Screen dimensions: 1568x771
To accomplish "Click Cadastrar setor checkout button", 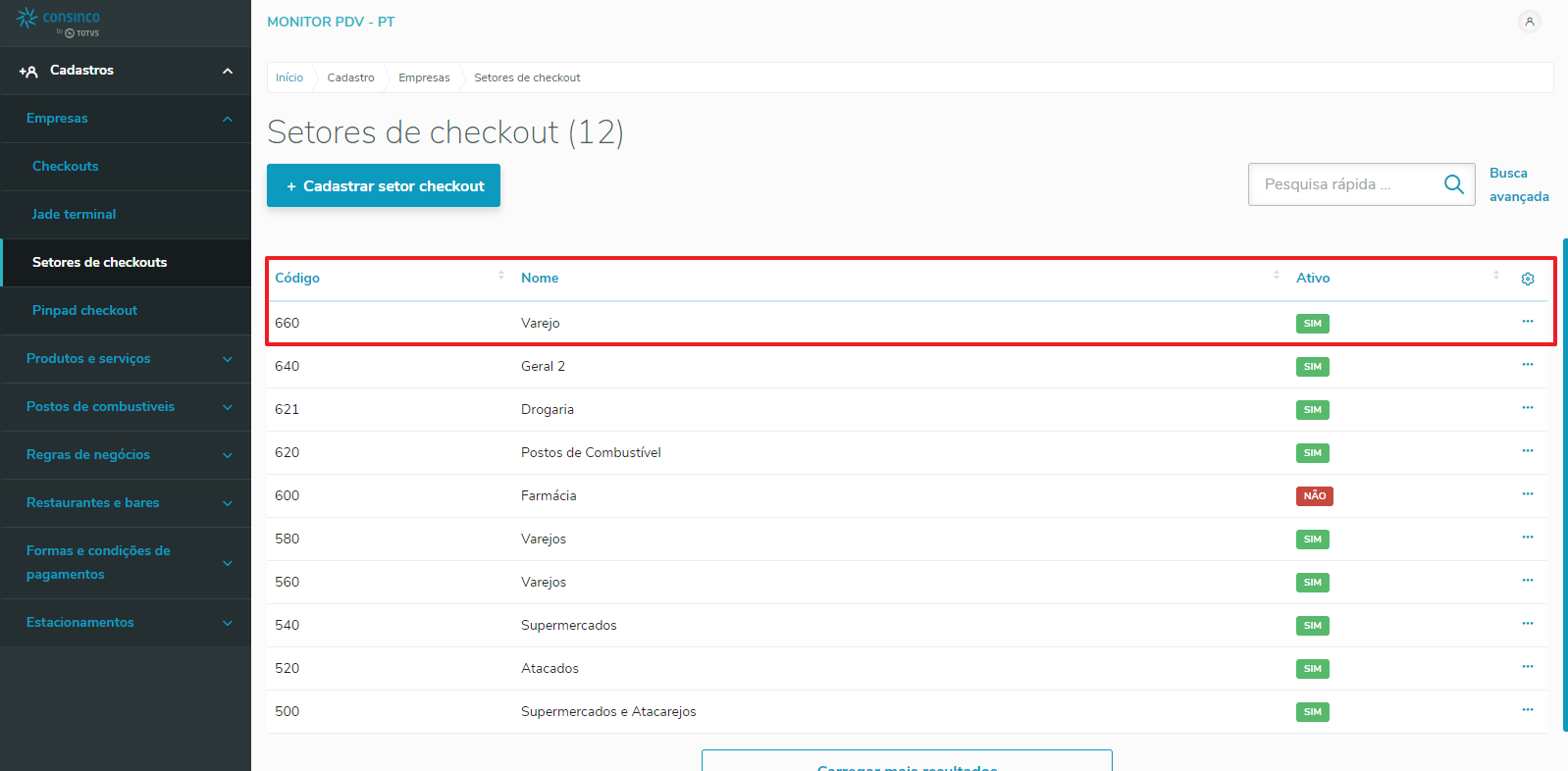I will [384, 185].
